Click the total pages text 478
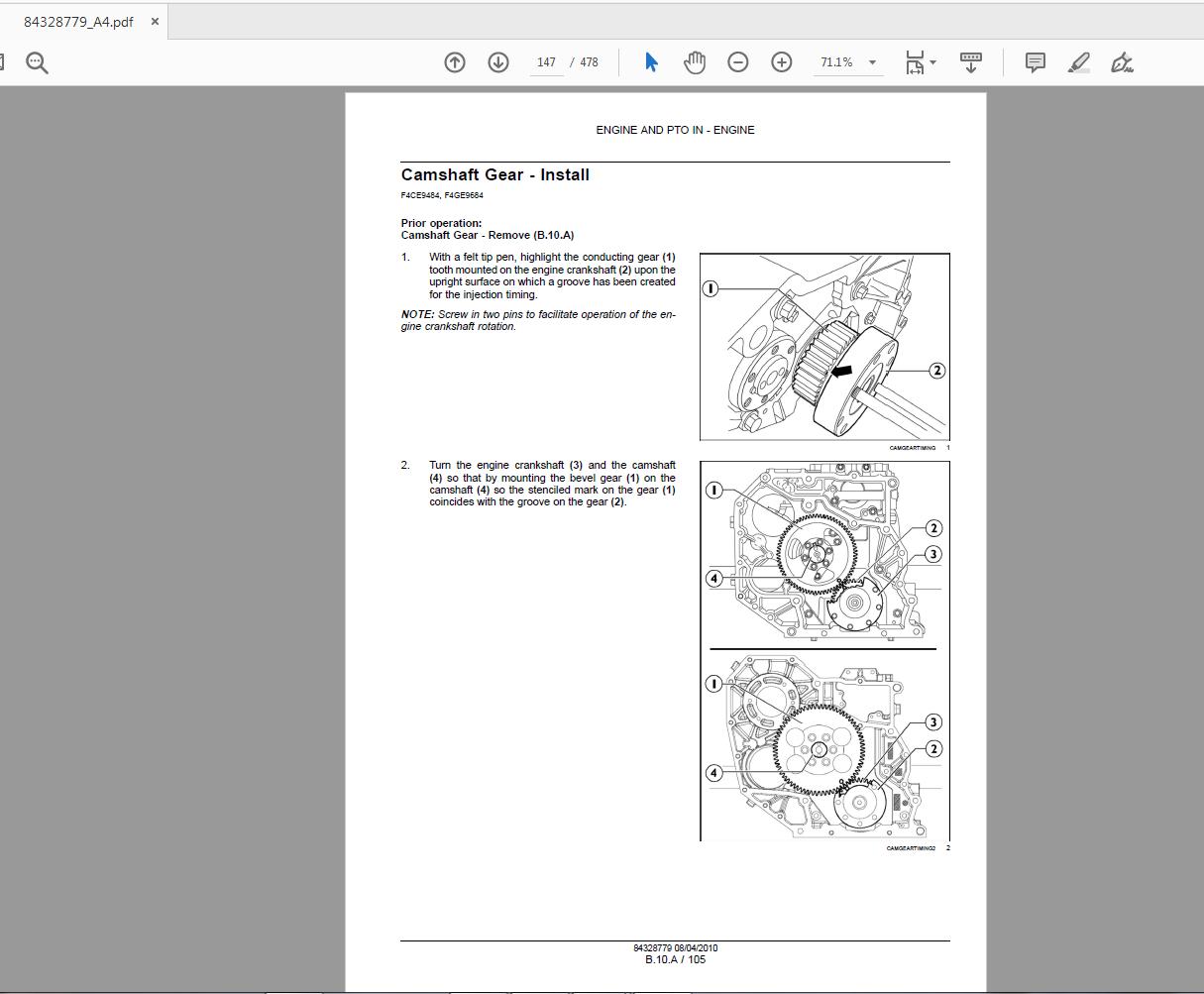Screen dimensions: 1204x994 (x=589, y=62)
